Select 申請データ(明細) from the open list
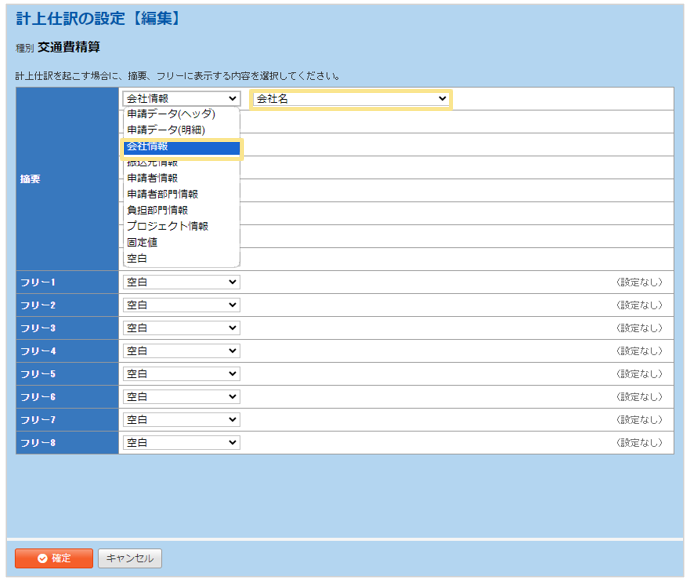This screenshot has width=688, height=582. coord(166,130)
